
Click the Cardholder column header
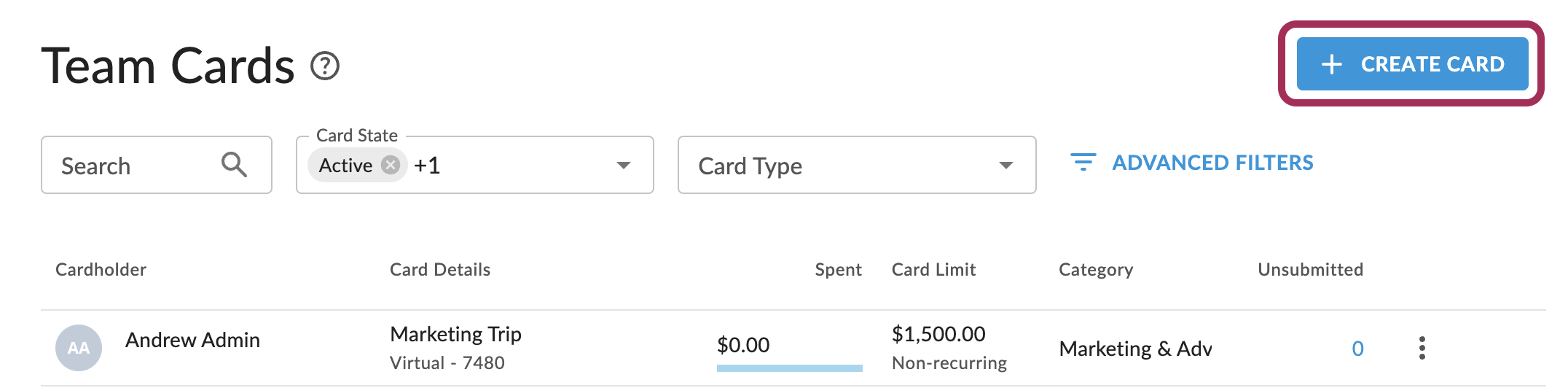coord(101,270)
